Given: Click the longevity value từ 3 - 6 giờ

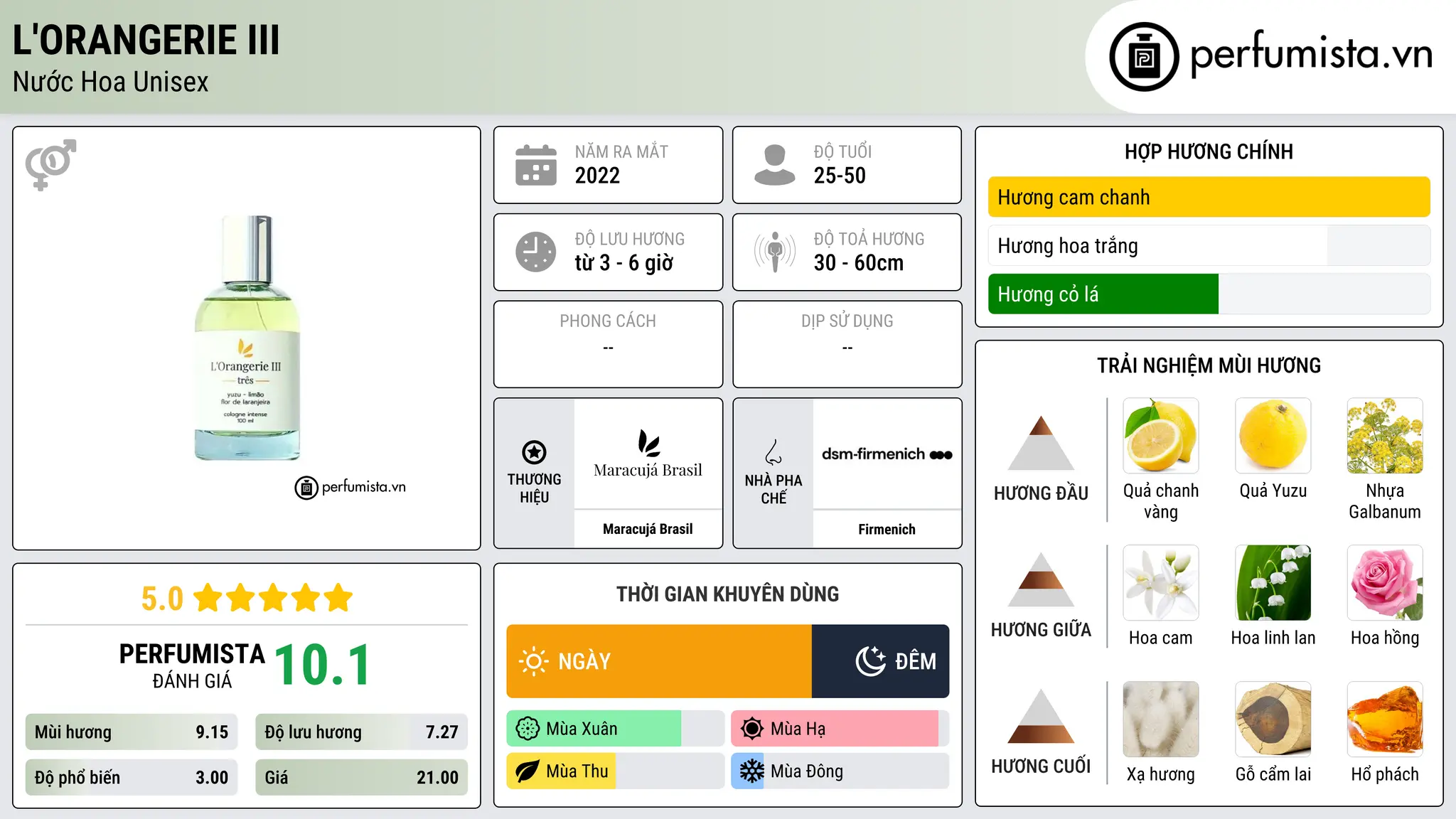Looking at the screenshot, I should pos(624,263).
